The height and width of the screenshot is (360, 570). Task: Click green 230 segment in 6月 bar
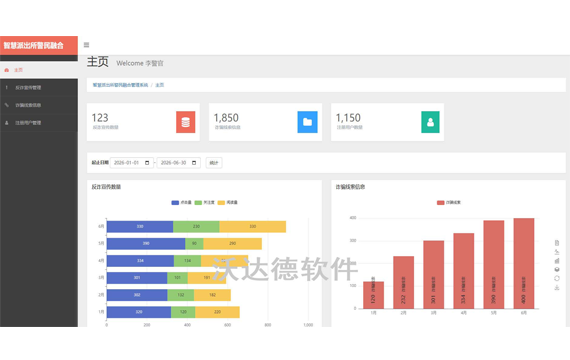pos(196,227)
